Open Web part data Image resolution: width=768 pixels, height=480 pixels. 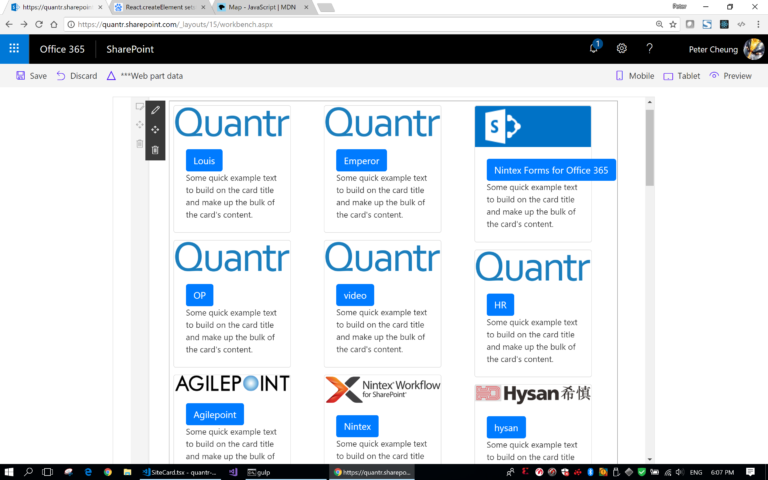coord(145,76)
